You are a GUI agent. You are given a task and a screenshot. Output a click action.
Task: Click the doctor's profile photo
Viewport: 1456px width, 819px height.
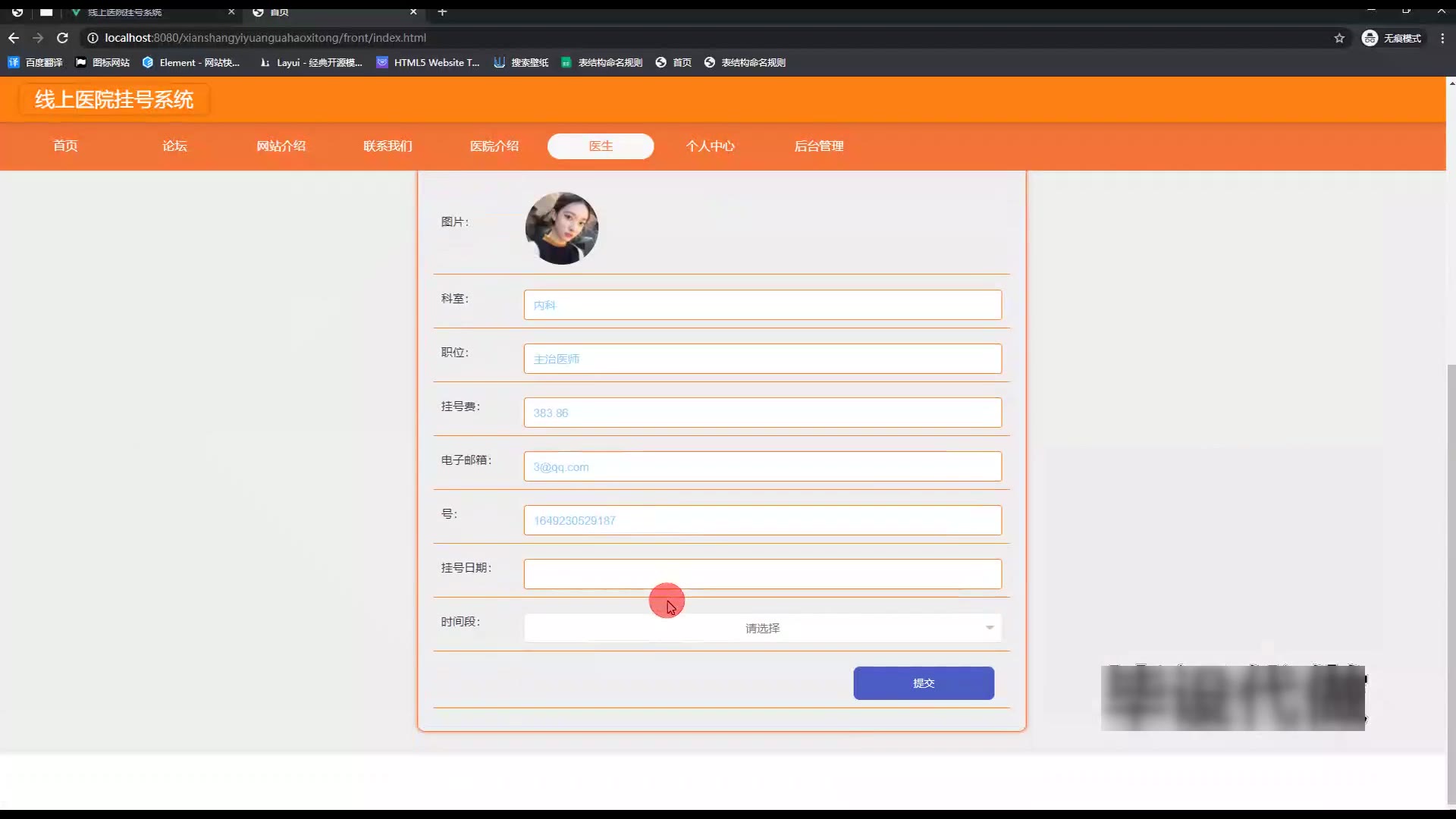(x=561, y=227)
